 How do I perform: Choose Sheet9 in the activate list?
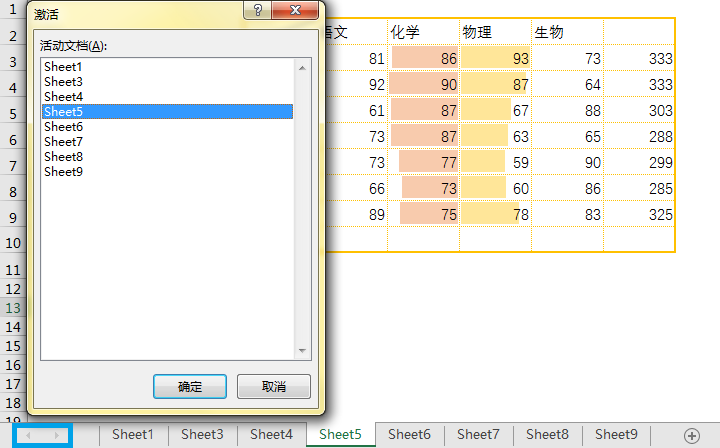pyautogui.click(x=168, y=172)
